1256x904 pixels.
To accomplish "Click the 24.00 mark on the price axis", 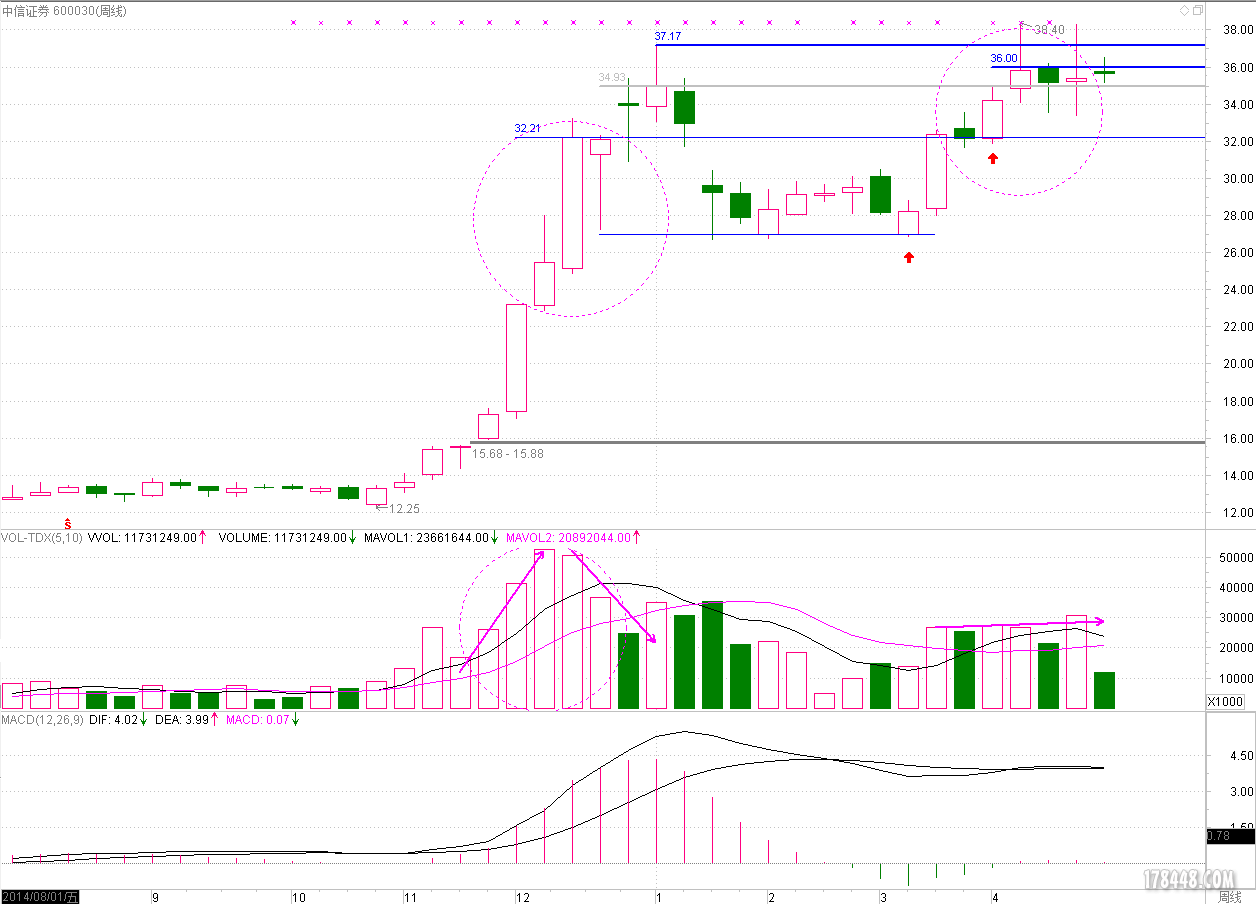I will pyautogui.click(x=1237, y=290).
